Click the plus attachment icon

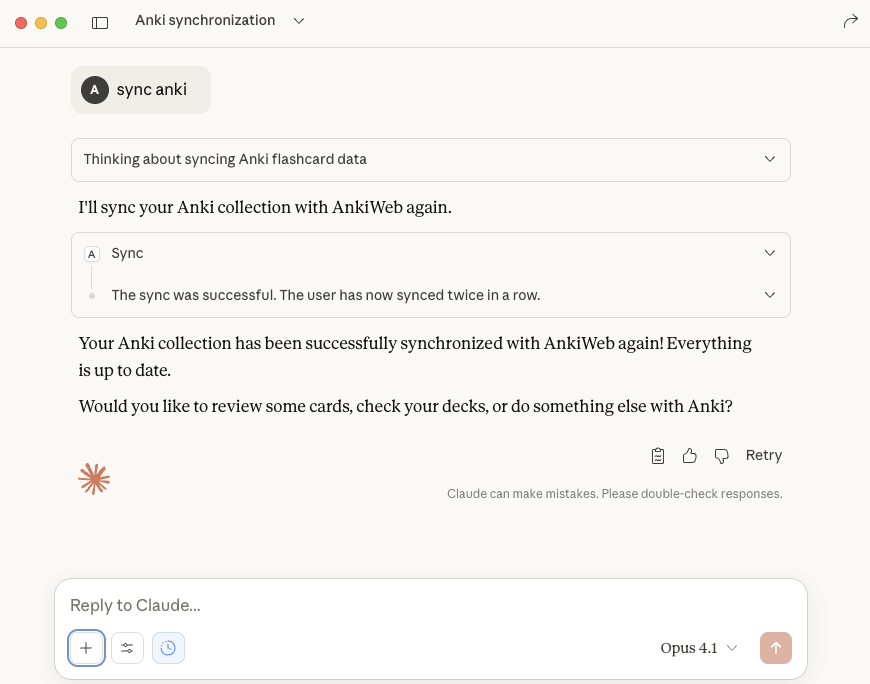(x=86, y=648)
